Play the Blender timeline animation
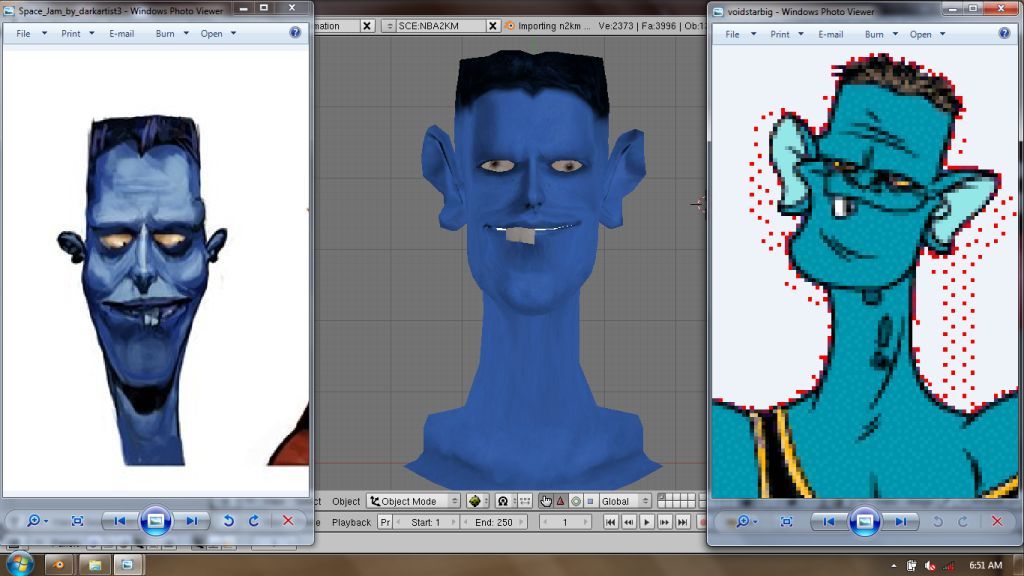Image resolution: width=1024 pixels, height=576 pixels. (647, 522)
